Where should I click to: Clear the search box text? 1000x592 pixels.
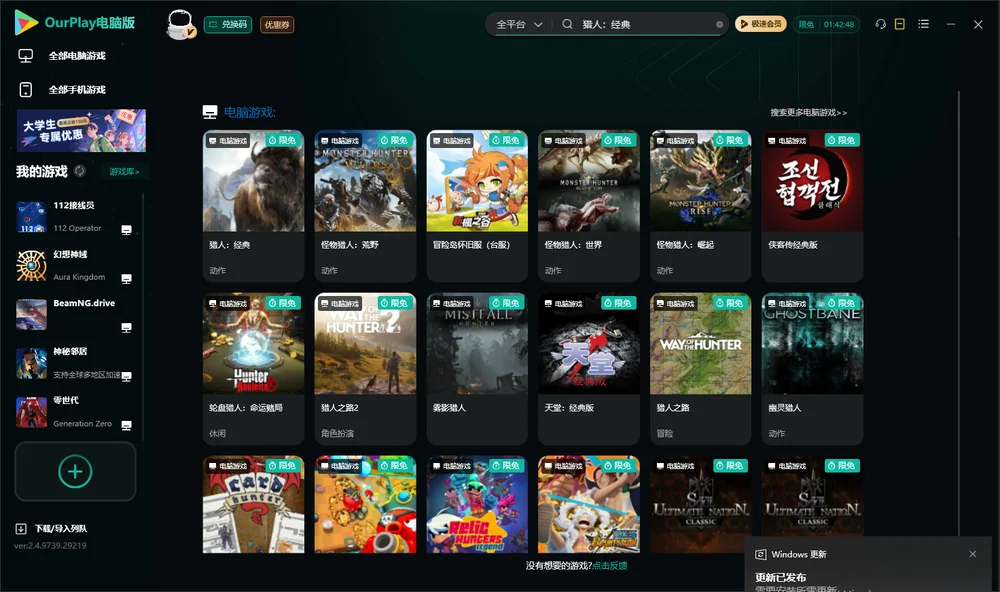[719, 25]
